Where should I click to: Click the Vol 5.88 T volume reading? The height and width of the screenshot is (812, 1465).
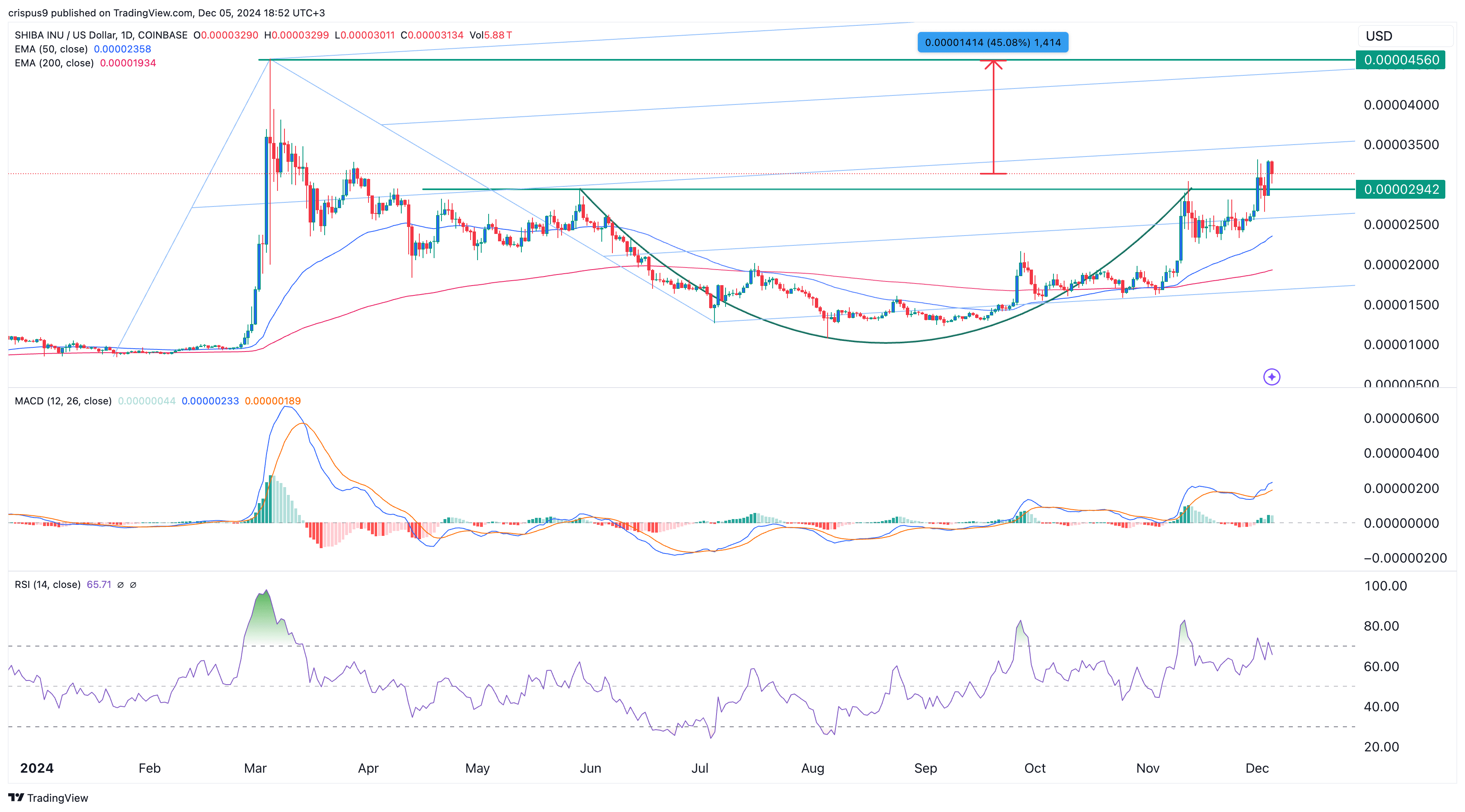pyautogui.click(x=491, y=35)
